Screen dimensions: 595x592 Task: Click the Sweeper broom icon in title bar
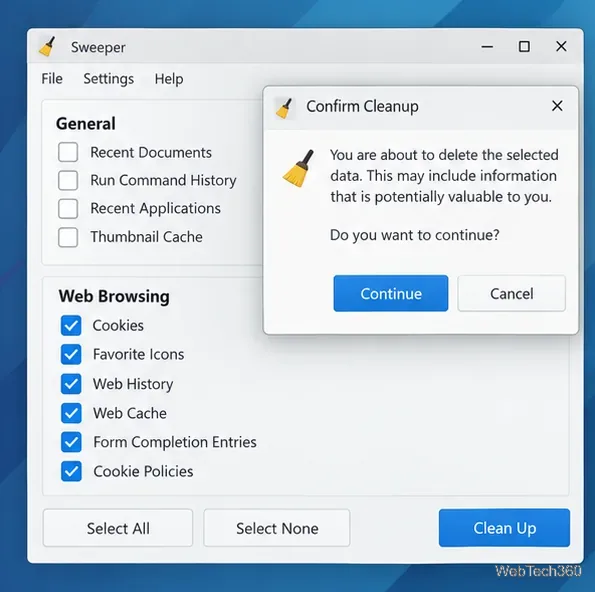(47, 47)
